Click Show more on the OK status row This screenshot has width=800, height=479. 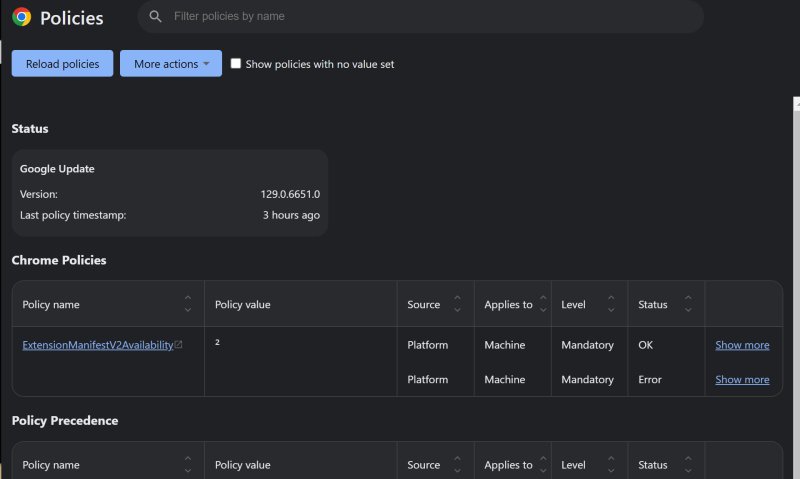tap(742, 345)
